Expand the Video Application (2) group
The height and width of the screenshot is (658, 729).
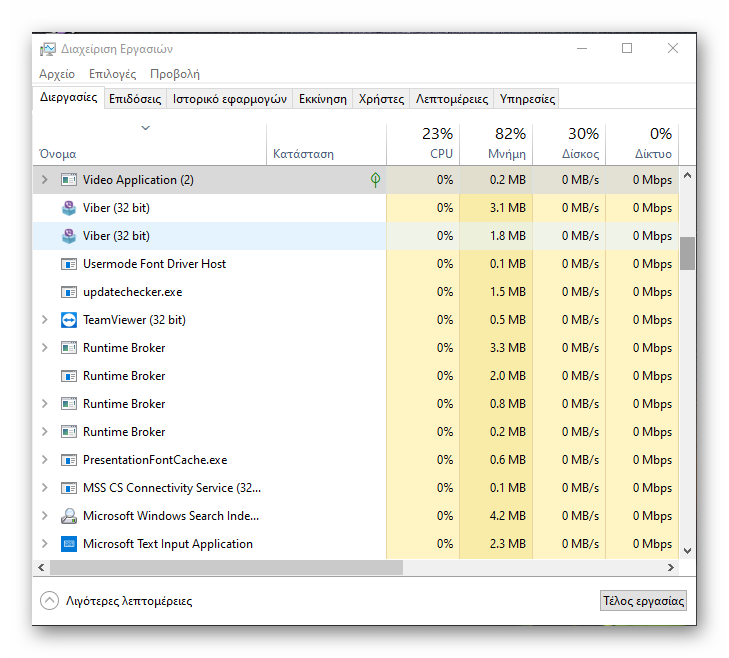pos(45,179)
